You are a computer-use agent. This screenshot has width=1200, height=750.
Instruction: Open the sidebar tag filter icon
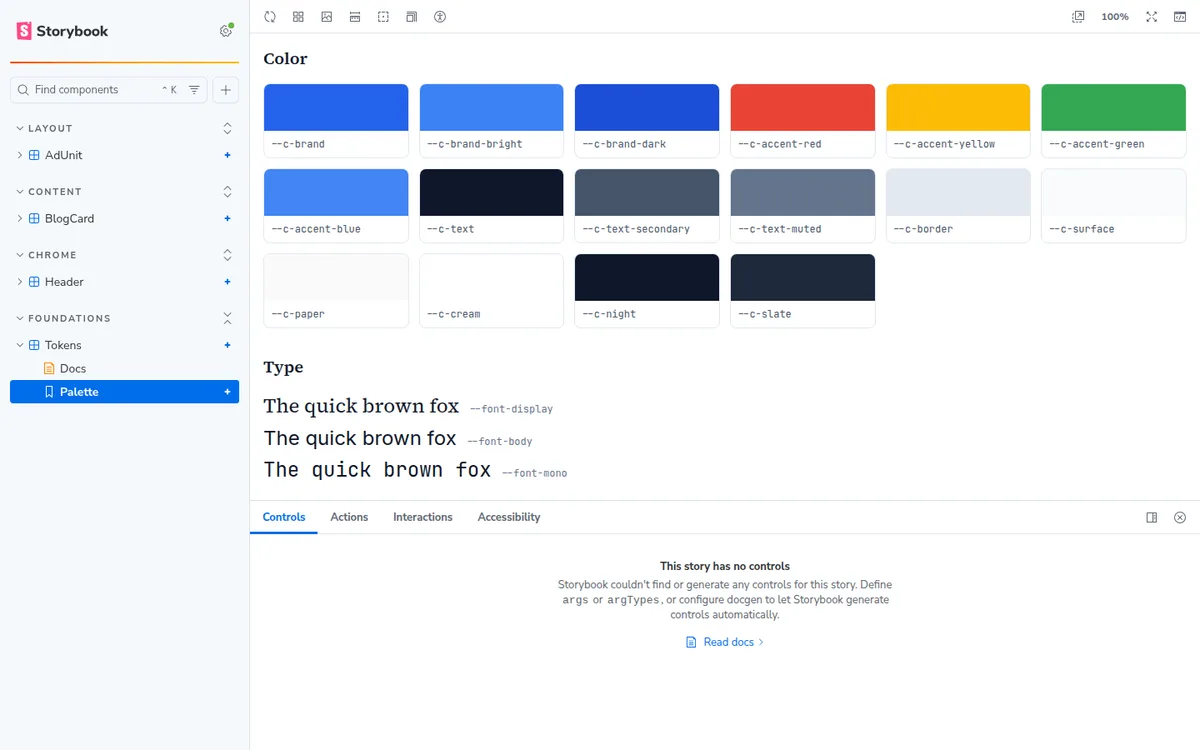(x=194, y=90)
